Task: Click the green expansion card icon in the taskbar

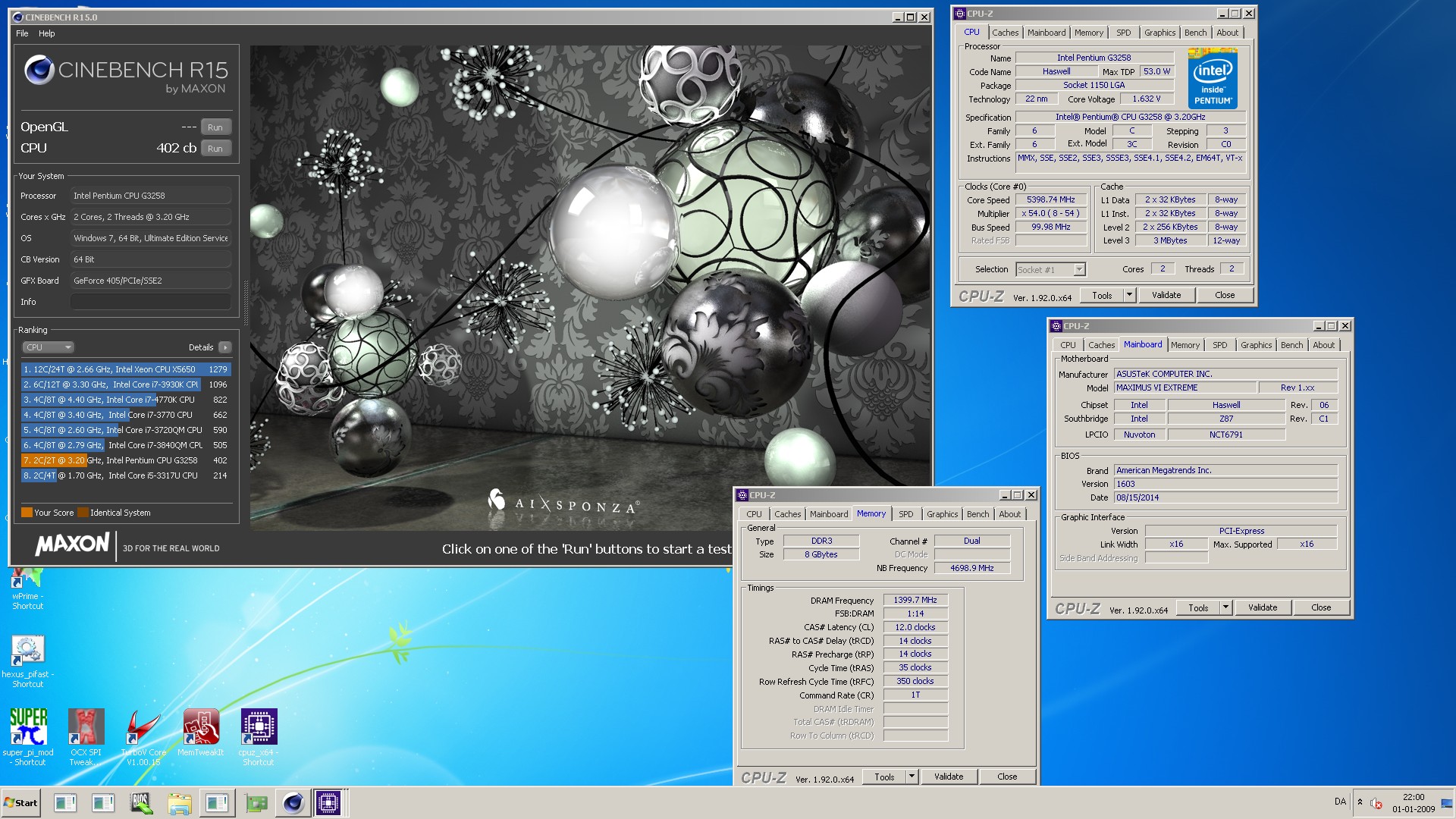Action: 256,803
